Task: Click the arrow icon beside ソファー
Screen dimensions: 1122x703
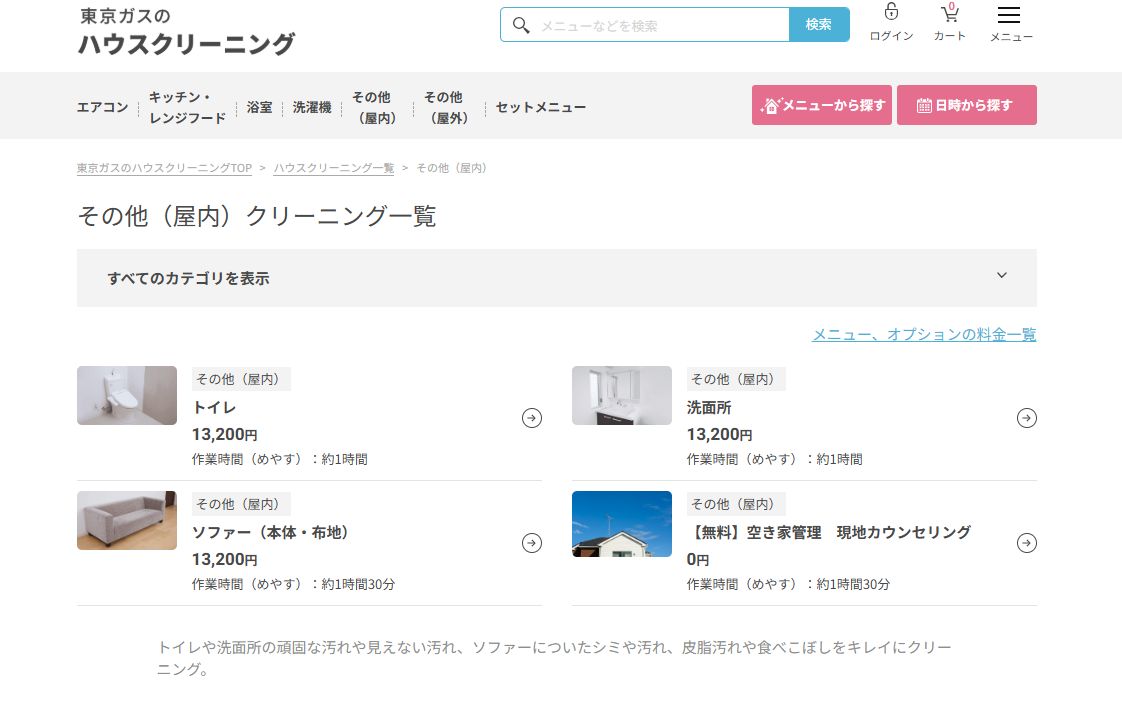Action: pos(532,543)
